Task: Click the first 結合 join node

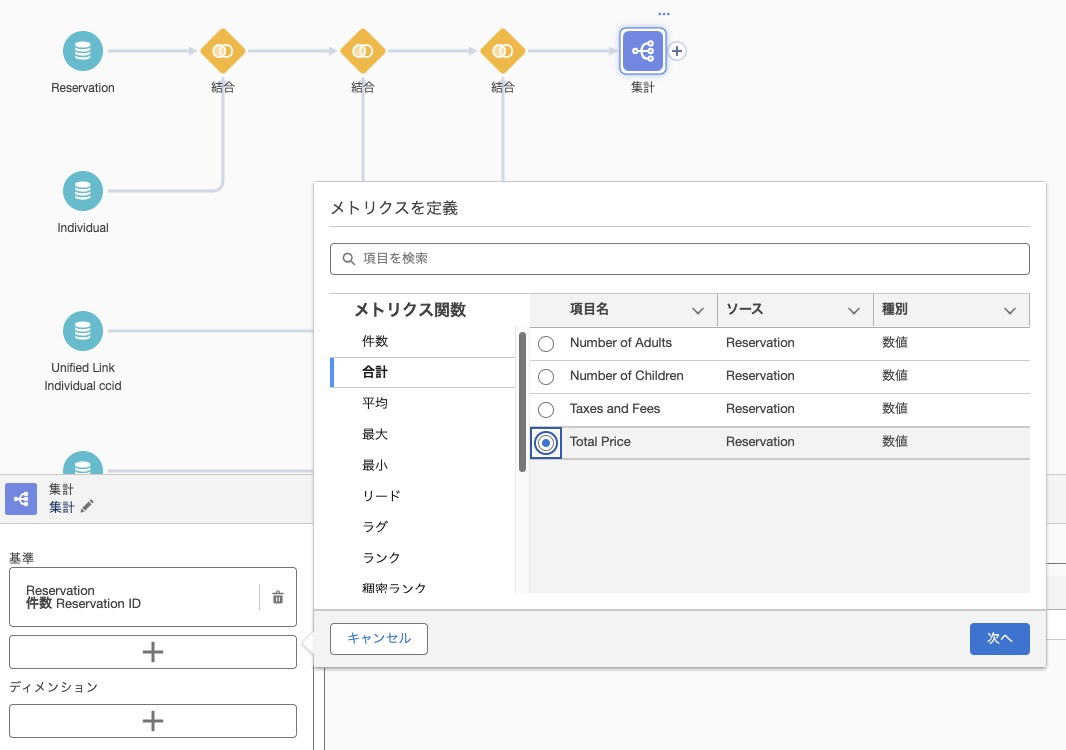Action: (x=223, y=51)
